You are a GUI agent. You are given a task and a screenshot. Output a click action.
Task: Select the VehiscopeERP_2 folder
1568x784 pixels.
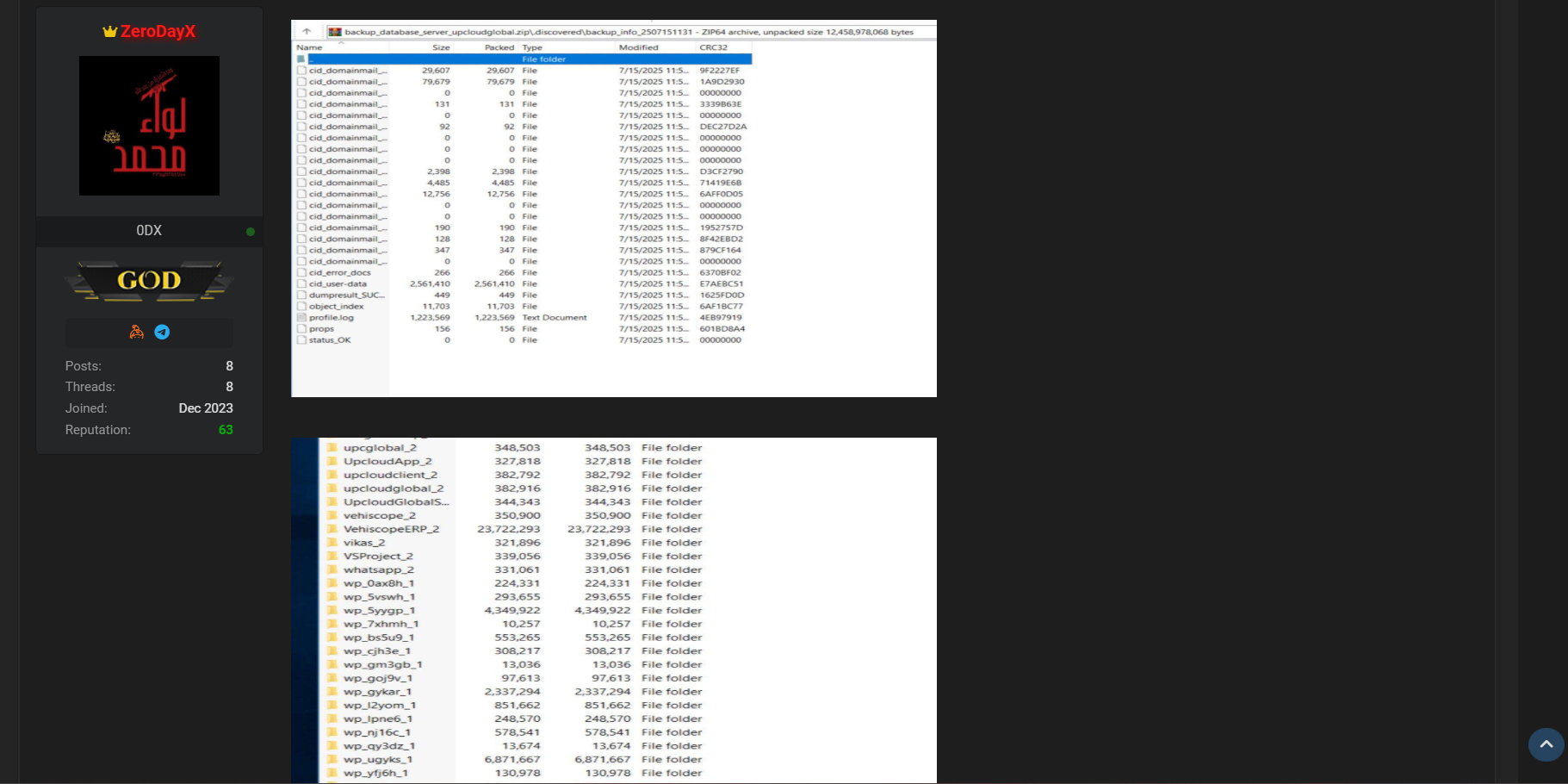pos(391,529)
